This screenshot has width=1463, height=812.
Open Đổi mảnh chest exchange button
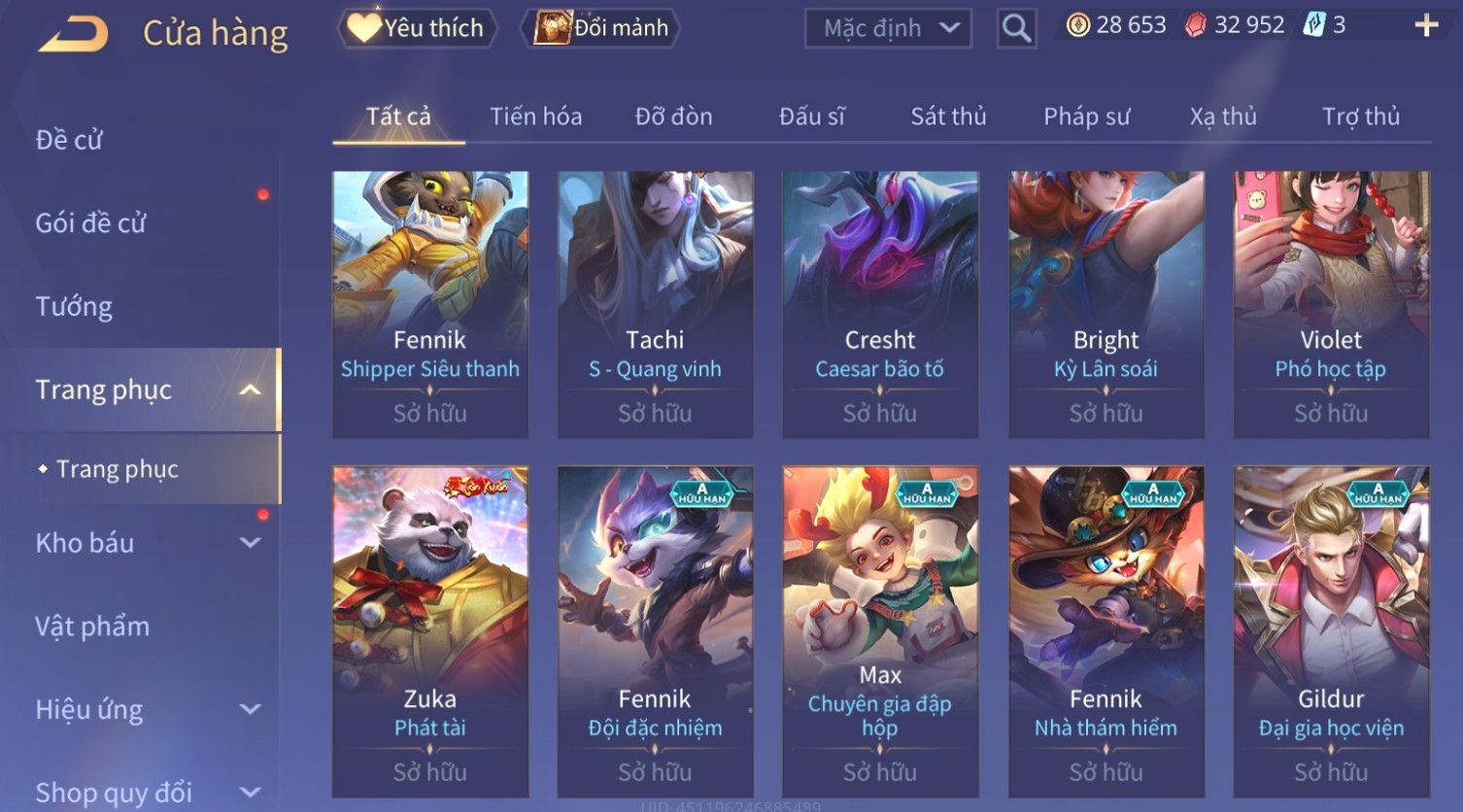(x=600, y=28)
